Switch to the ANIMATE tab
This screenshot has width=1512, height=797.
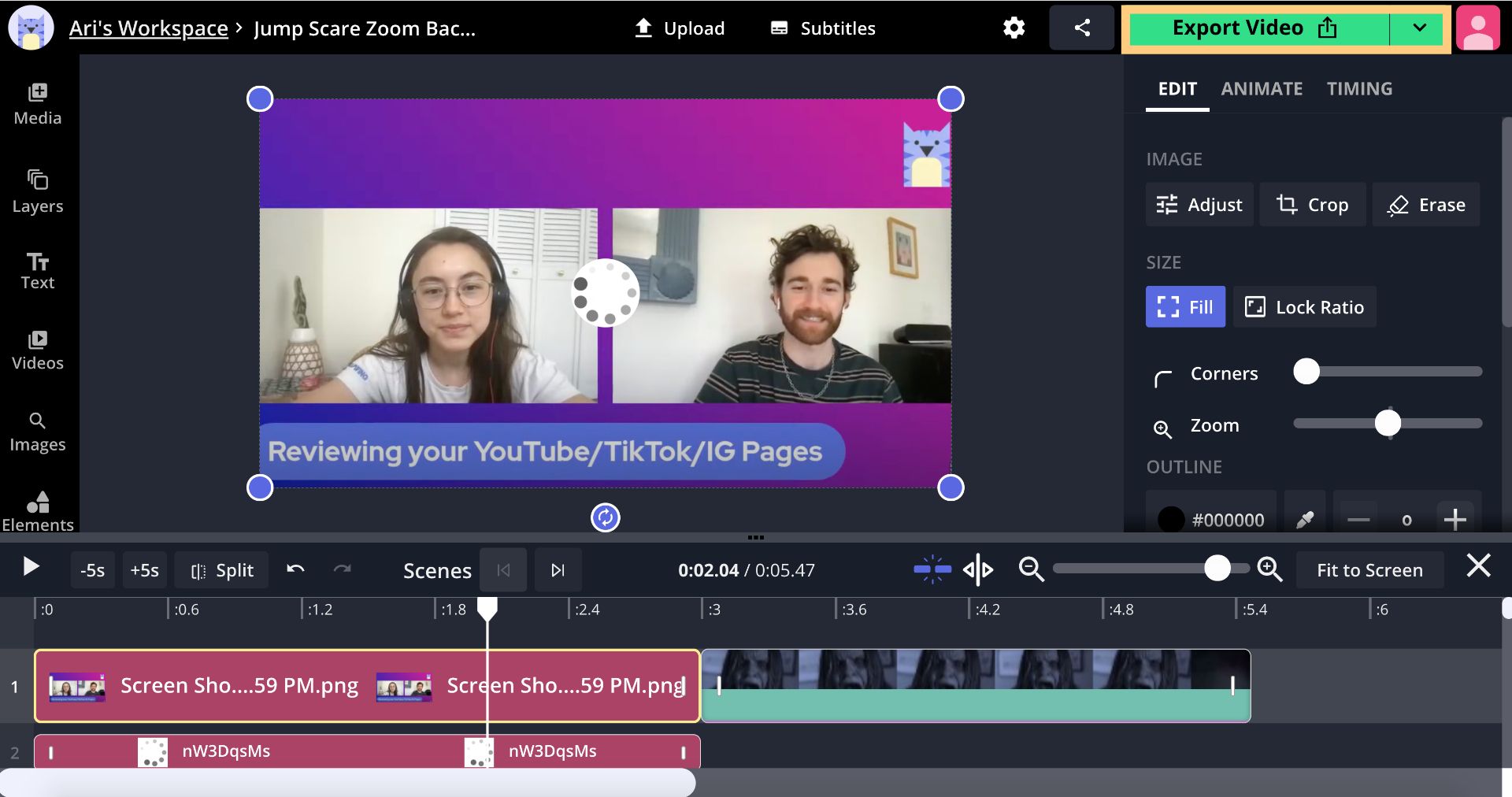click(x=1262, y=89)
